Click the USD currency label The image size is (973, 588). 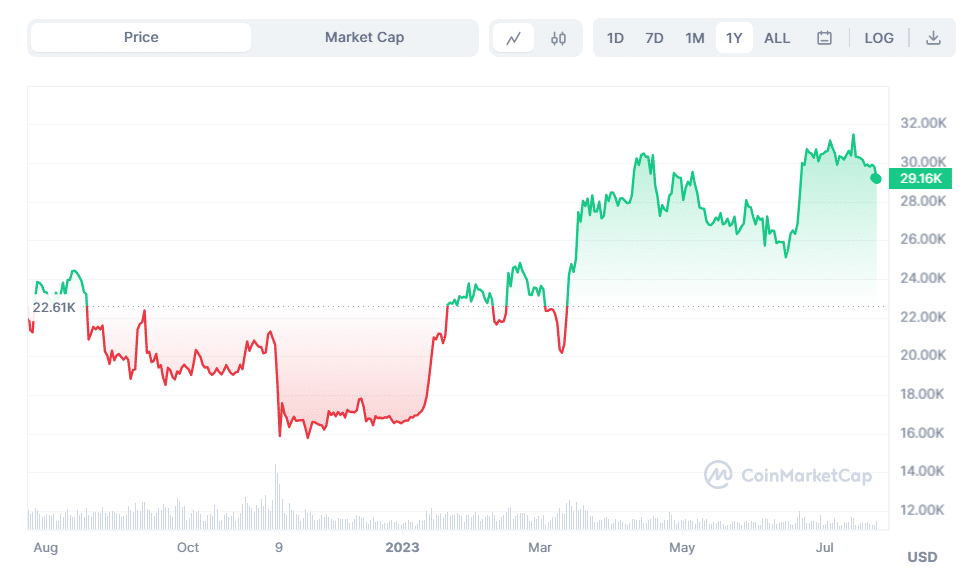[922, 557]
